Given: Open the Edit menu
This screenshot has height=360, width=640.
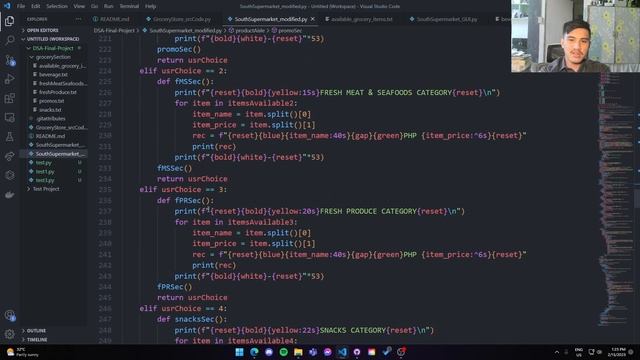Looking at the screenshot, I should pos(36,6).
